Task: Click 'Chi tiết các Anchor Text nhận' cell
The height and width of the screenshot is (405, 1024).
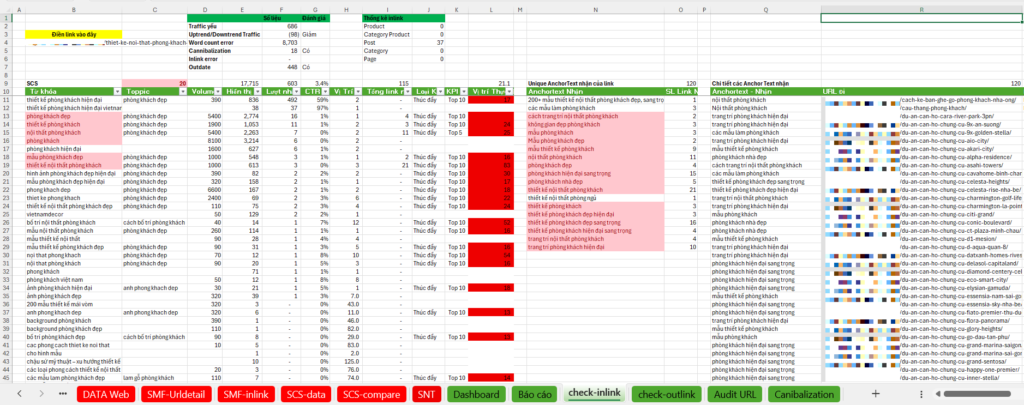Action: coord(765,84)
